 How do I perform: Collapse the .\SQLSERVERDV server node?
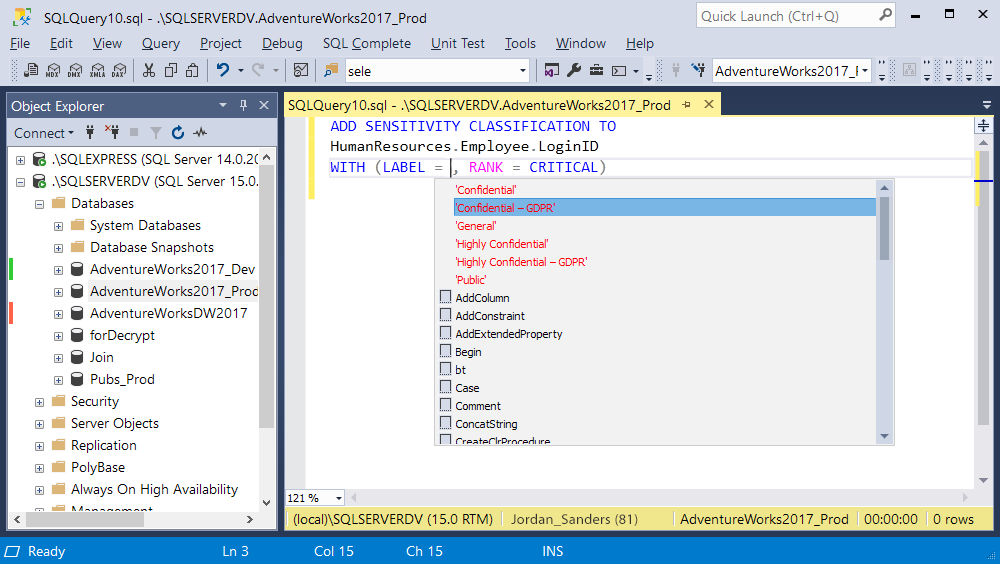[x=20, y=182]
